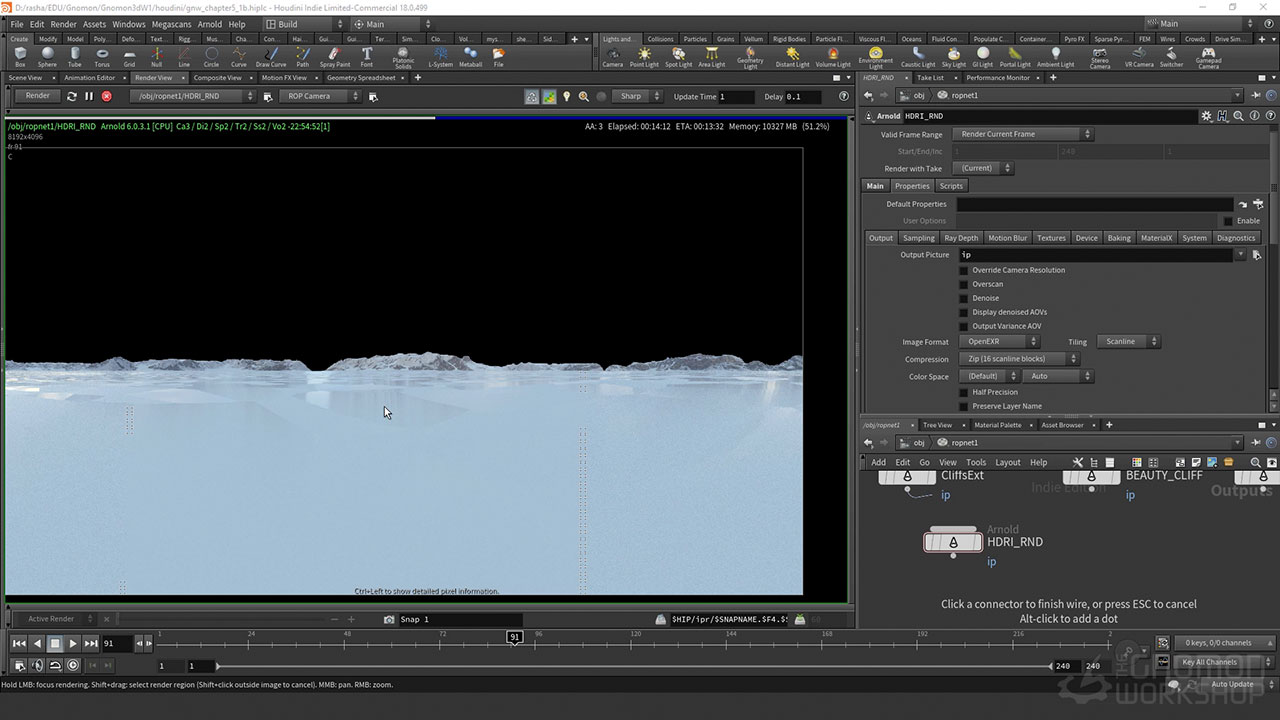
Task: Open the Image Format OpenEXR dropdown
Action: click(998, 342)
